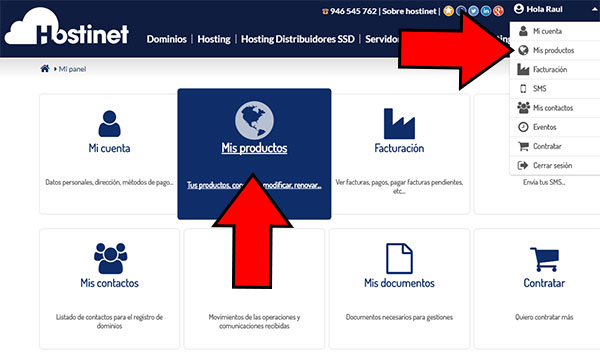
Task: Open Hosting Distribuidores SSD menu
Action: [298, 39]
